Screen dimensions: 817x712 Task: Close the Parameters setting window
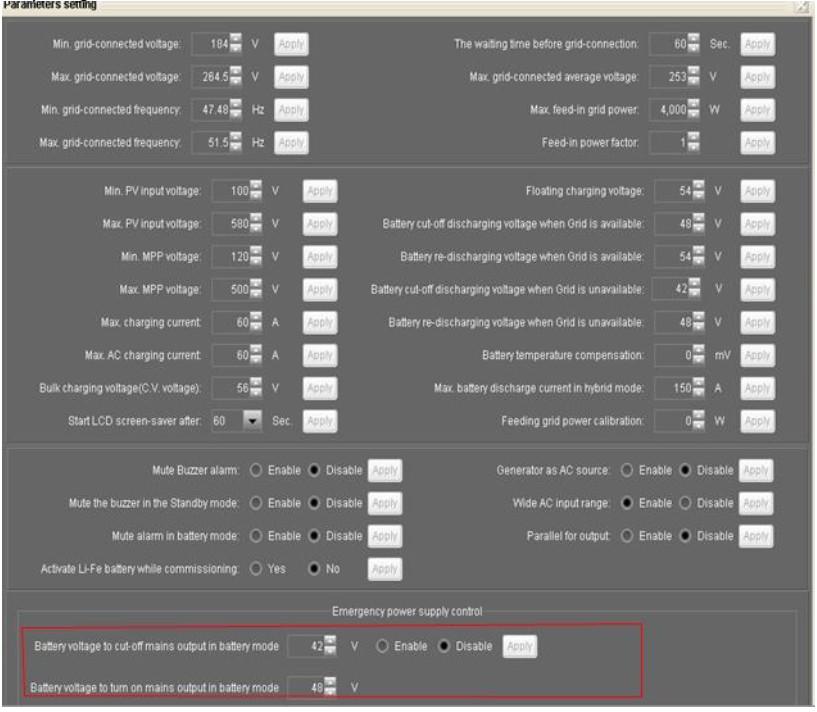(801, 6)
